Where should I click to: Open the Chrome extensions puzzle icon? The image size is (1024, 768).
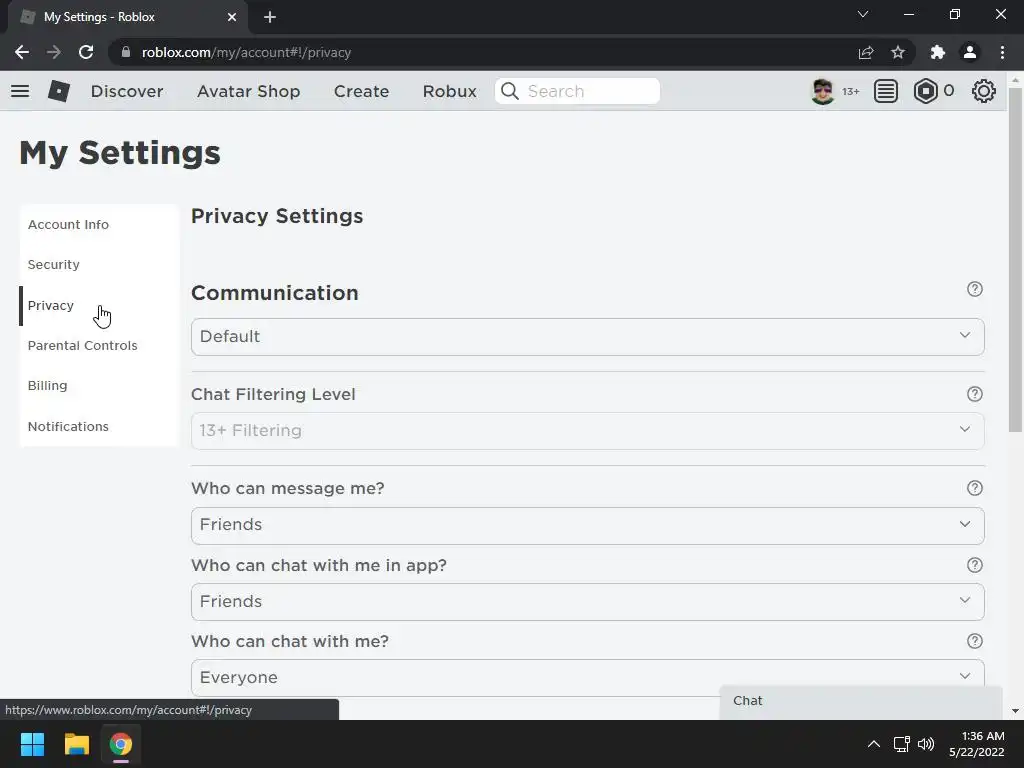coord(938,52)
